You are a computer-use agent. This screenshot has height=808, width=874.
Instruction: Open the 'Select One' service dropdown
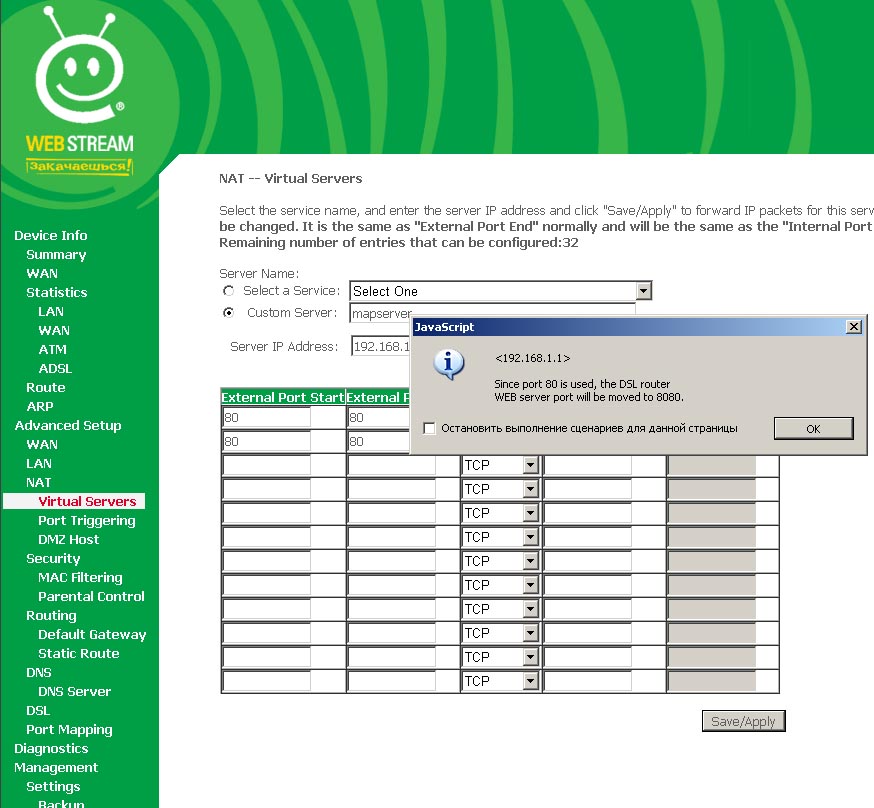click(501, 291)
